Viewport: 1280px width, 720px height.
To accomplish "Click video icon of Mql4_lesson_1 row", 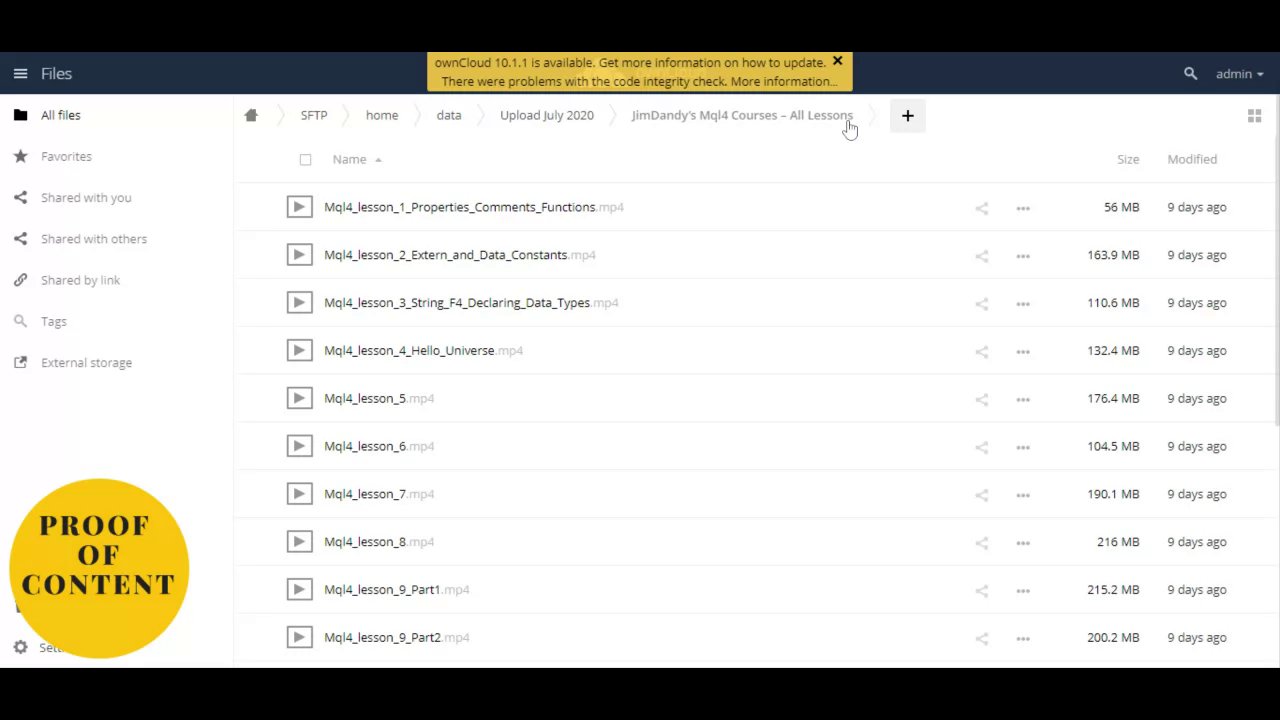I will coord(299,207).
